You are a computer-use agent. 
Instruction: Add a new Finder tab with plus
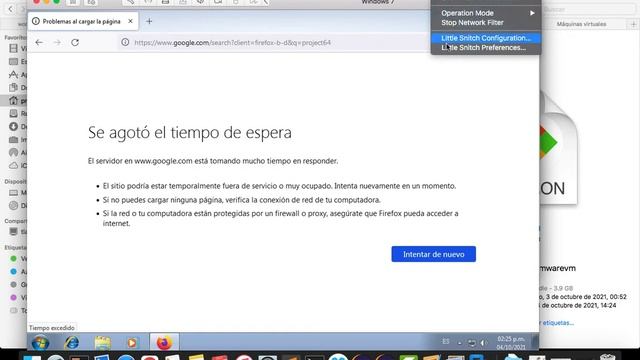(633, 24)
